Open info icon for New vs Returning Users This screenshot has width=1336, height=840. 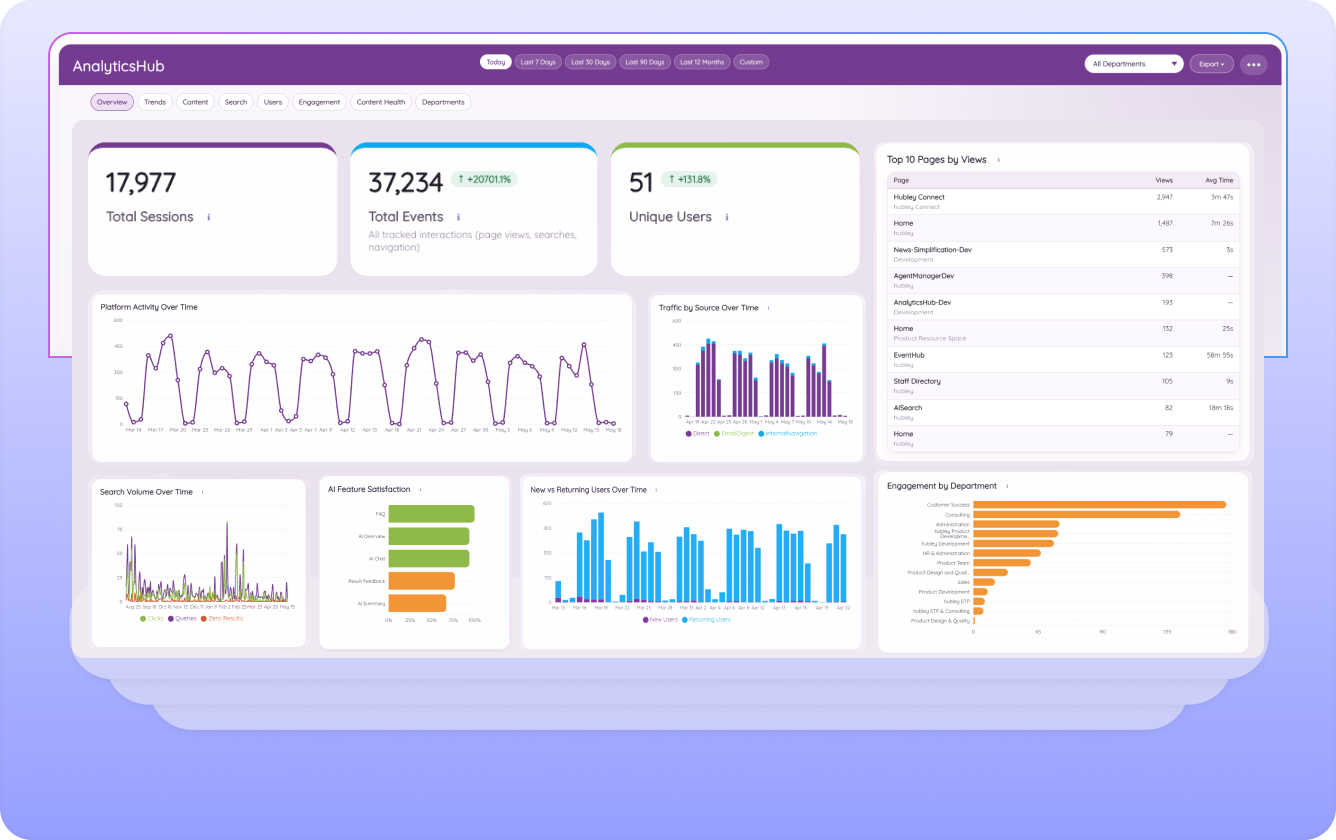[x=657, y=490]
